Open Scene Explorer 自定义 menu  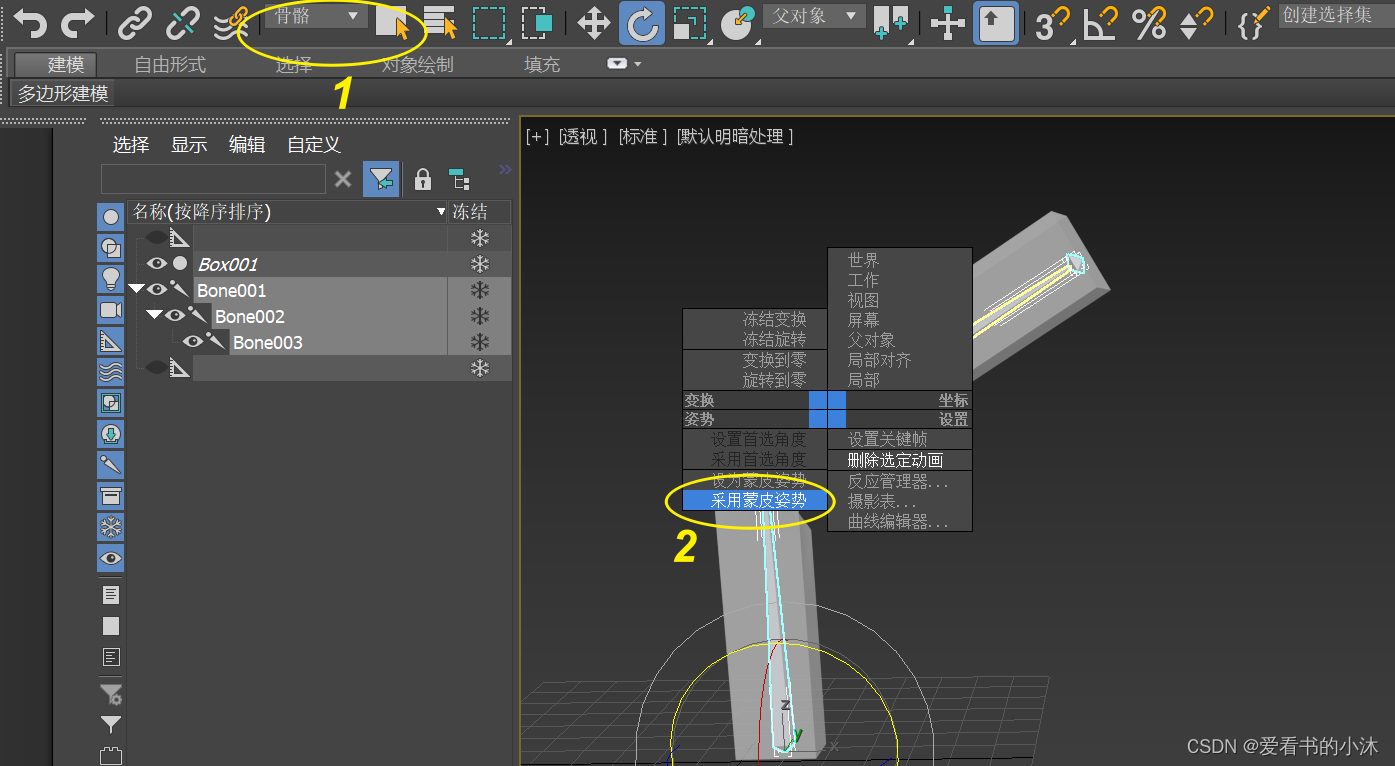pos(314,145)
